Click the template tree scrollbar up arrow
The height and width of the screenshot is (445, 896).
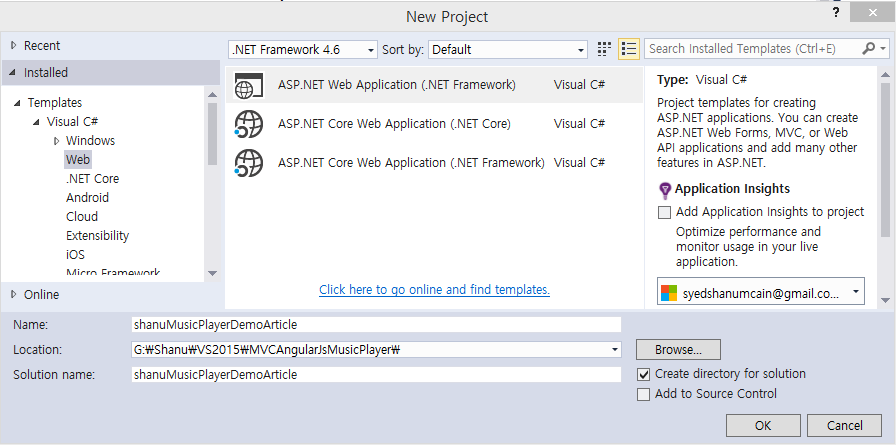tap(213, 95)
